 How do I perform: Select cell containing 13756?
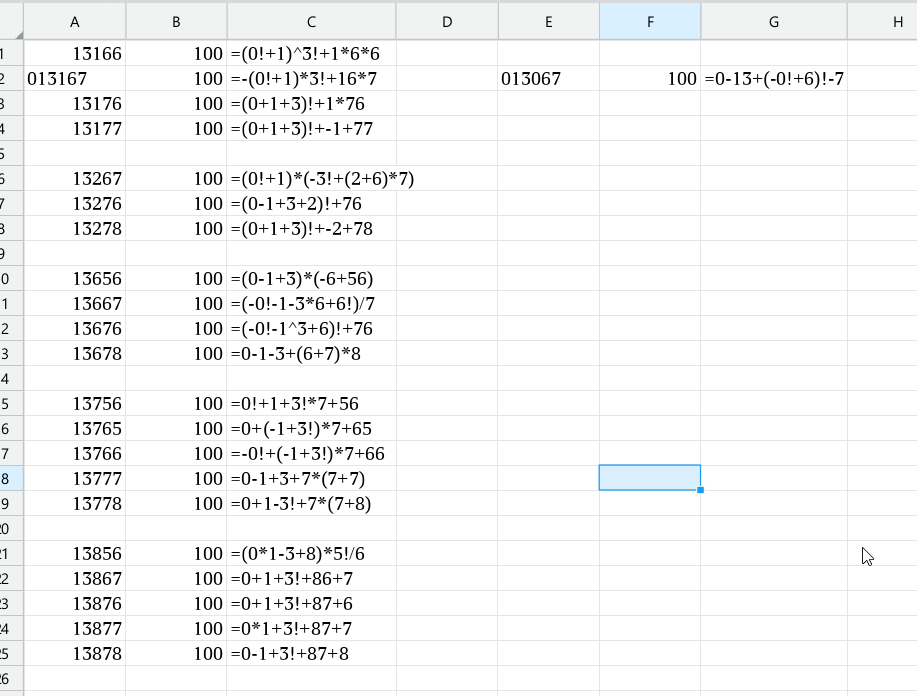click(75, 404)
